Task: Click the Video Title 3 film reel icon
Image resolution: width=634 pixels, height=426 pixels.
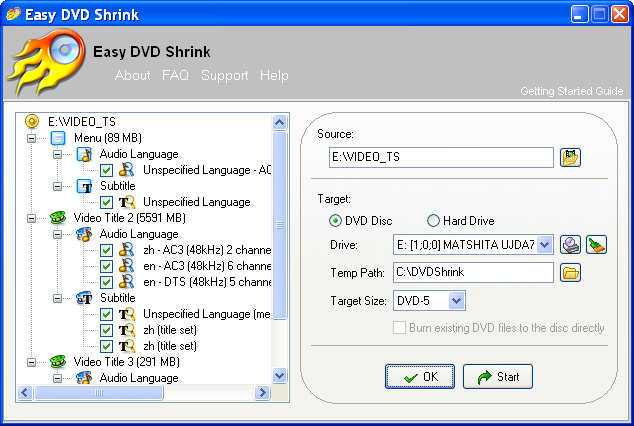Action: tap(58, 362)
